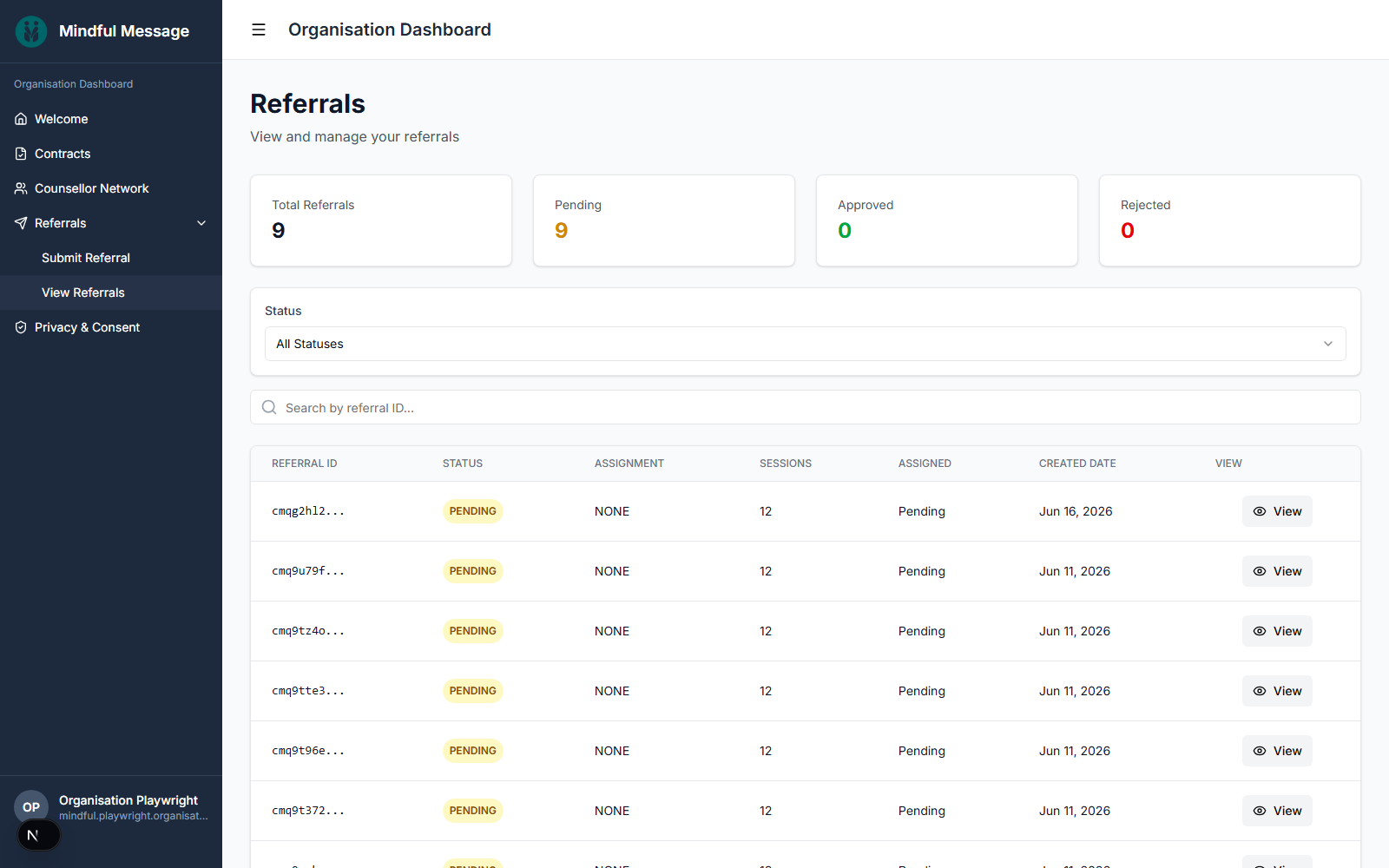
Task: Open Privacy & Consent
Action: [111, 327]
